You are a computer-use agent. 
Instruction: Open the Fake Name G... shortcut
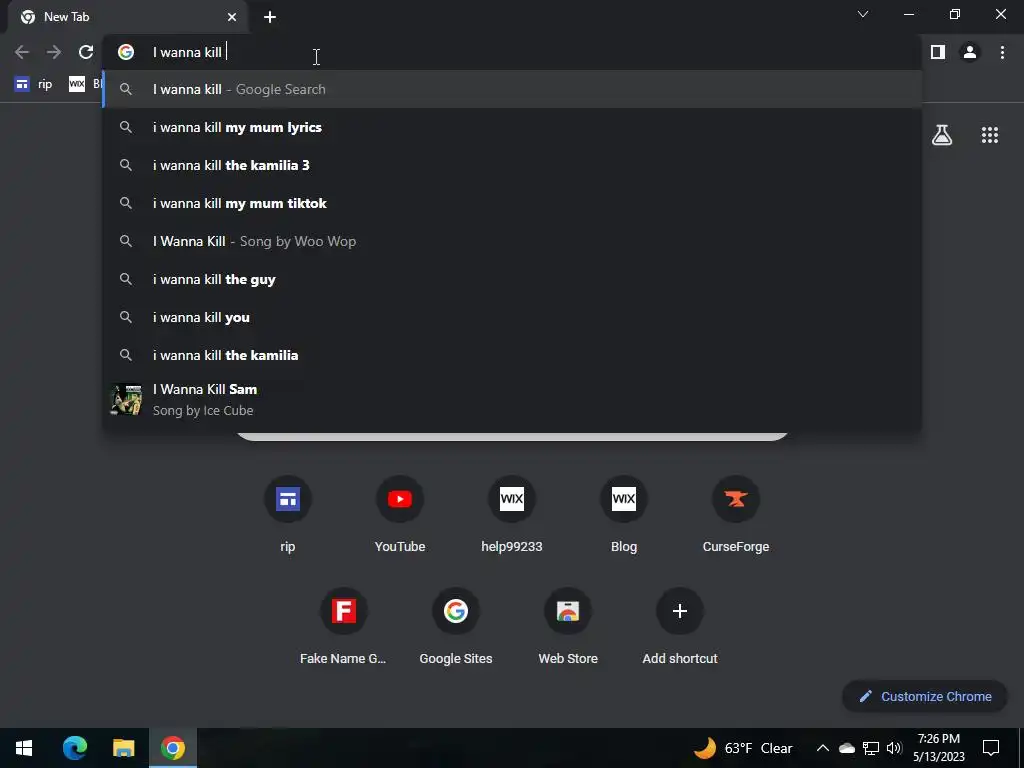(x=344, y=627)
